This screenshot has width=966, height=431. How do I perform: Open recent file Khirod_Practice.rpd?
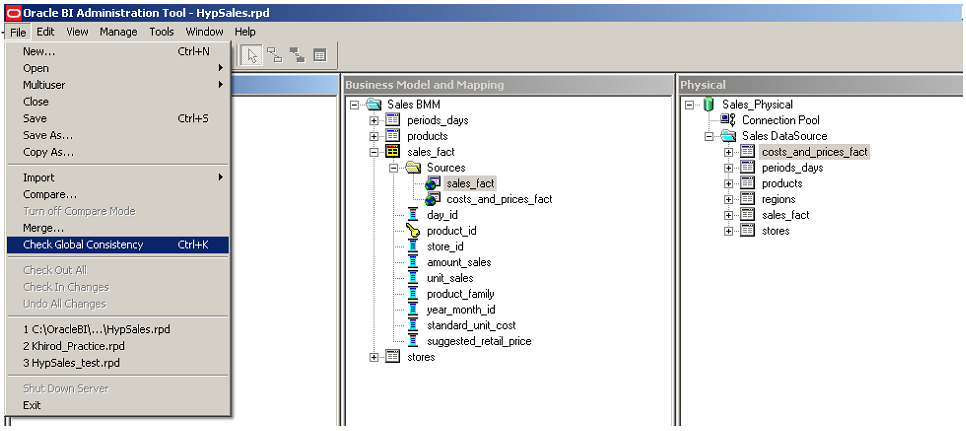(118, 346)
